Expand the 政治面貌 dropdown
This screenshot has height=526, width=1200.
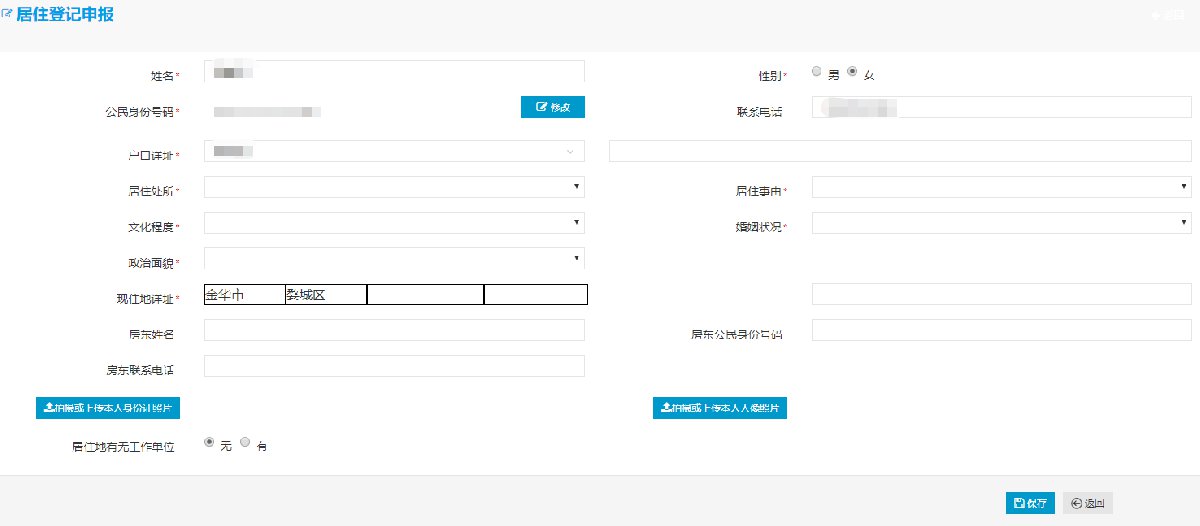click(394, 258)
